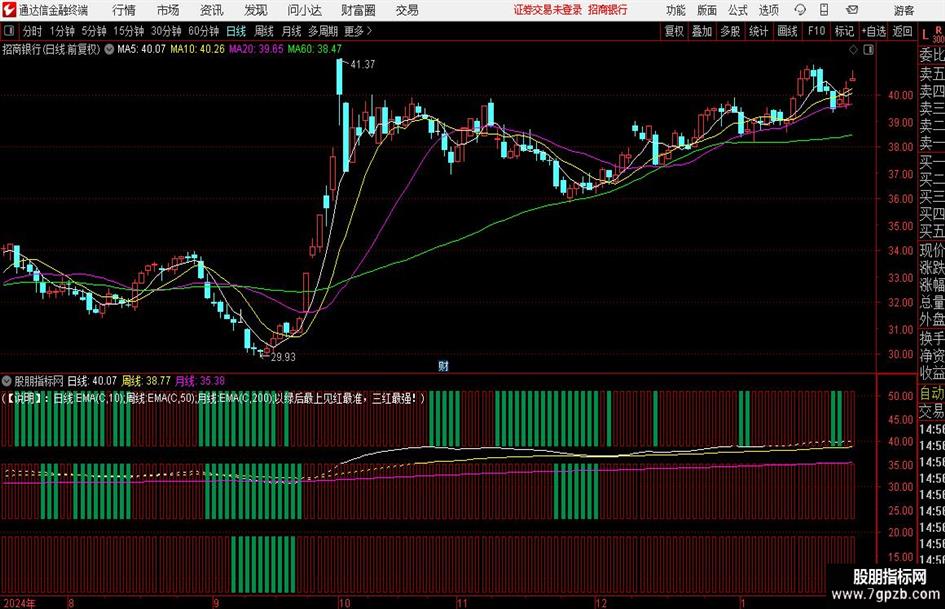The height and width of the screenshot is (609, 945).
Task: Open the mobile phone icon
Action: tap(824, 10)
